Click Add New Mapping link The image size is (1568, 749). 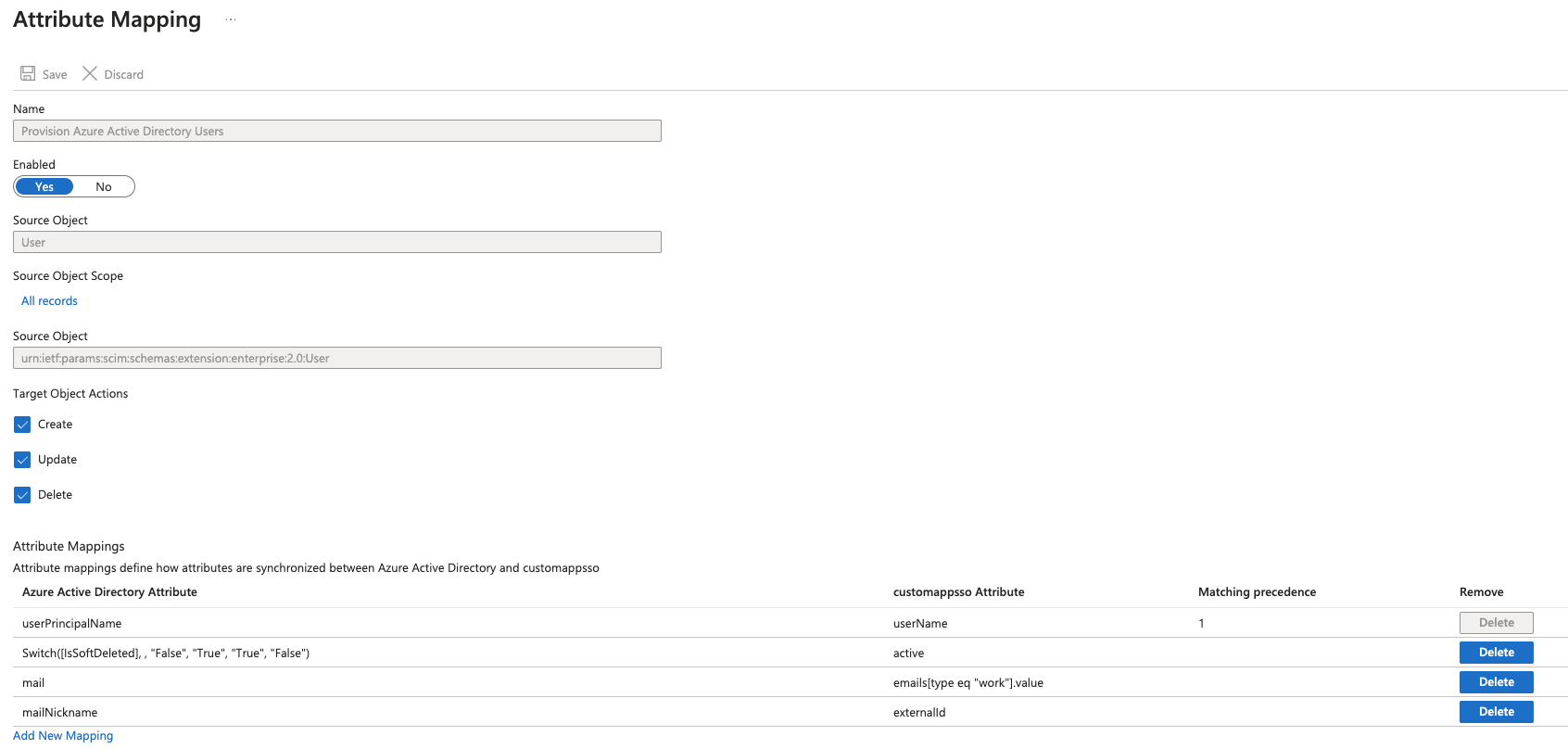[x=63, y=736]
